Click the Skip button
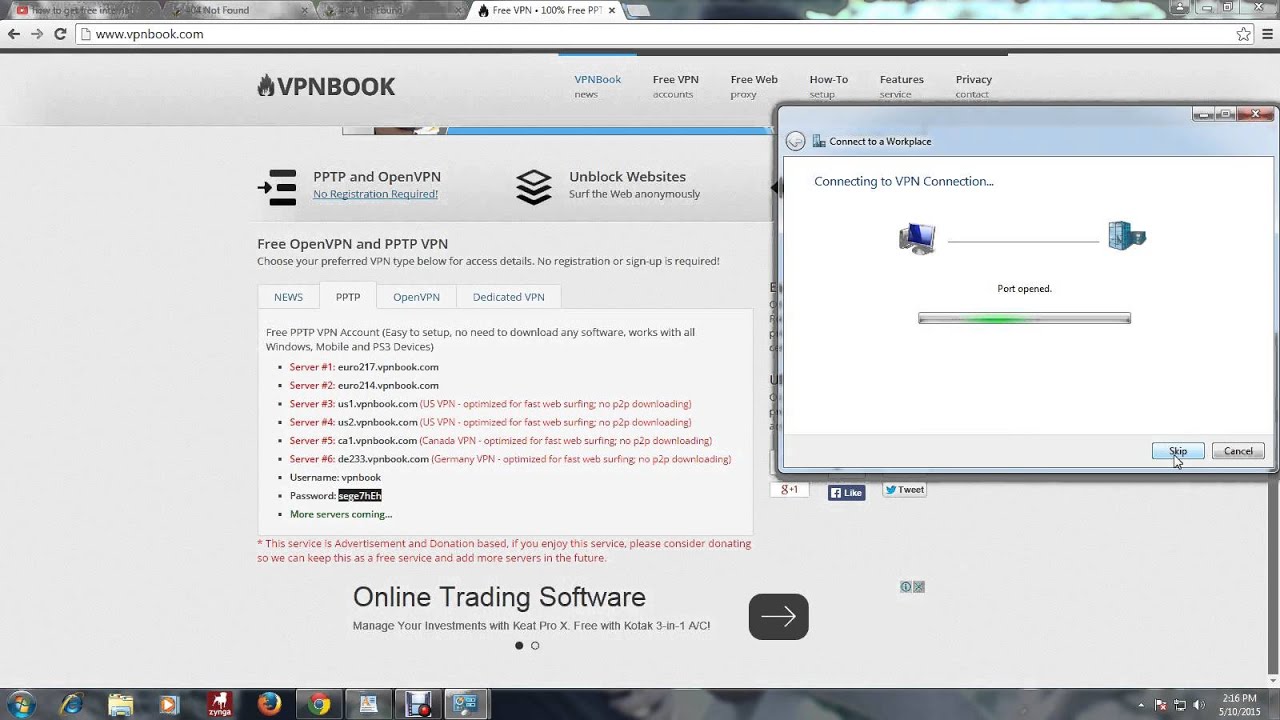 pyautogui.click(x=1178, y=451)
